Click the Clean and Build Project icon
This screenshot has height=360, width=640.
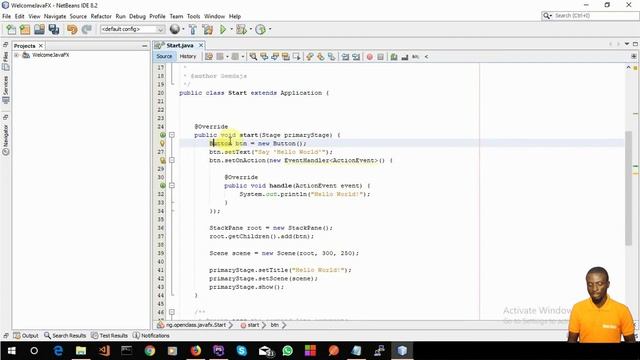point(207,29)
